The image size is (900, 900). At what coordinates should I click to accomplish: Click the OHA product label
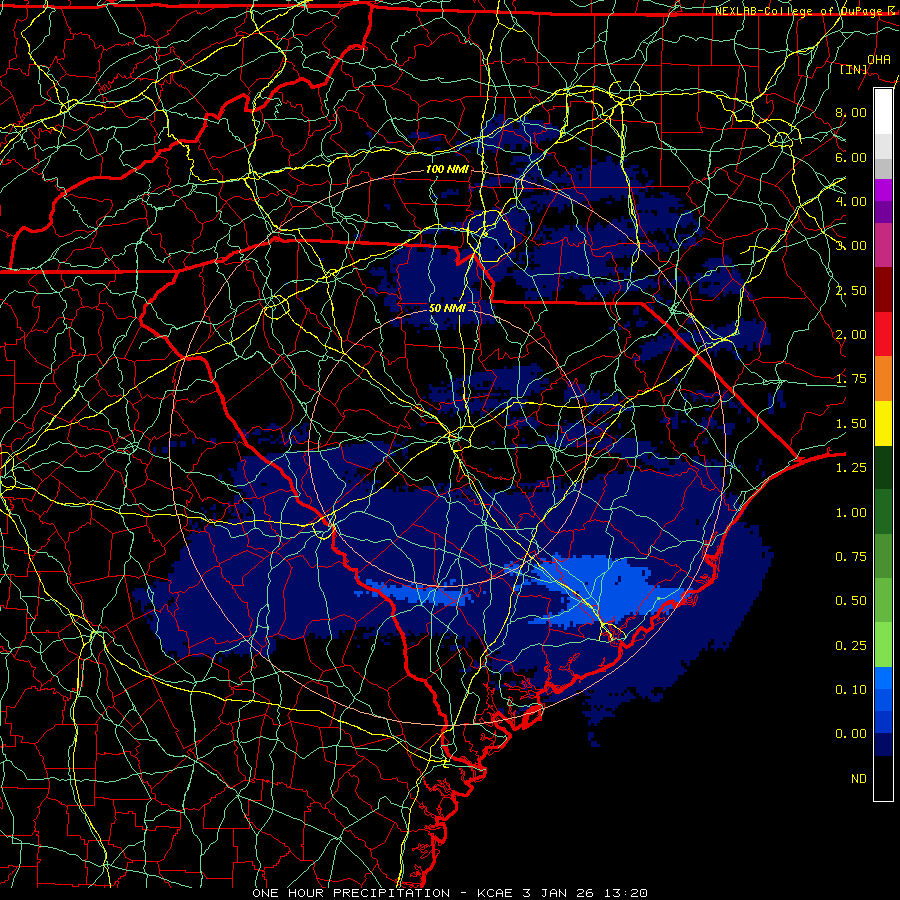pyautogui.click(x=878, y=59)
